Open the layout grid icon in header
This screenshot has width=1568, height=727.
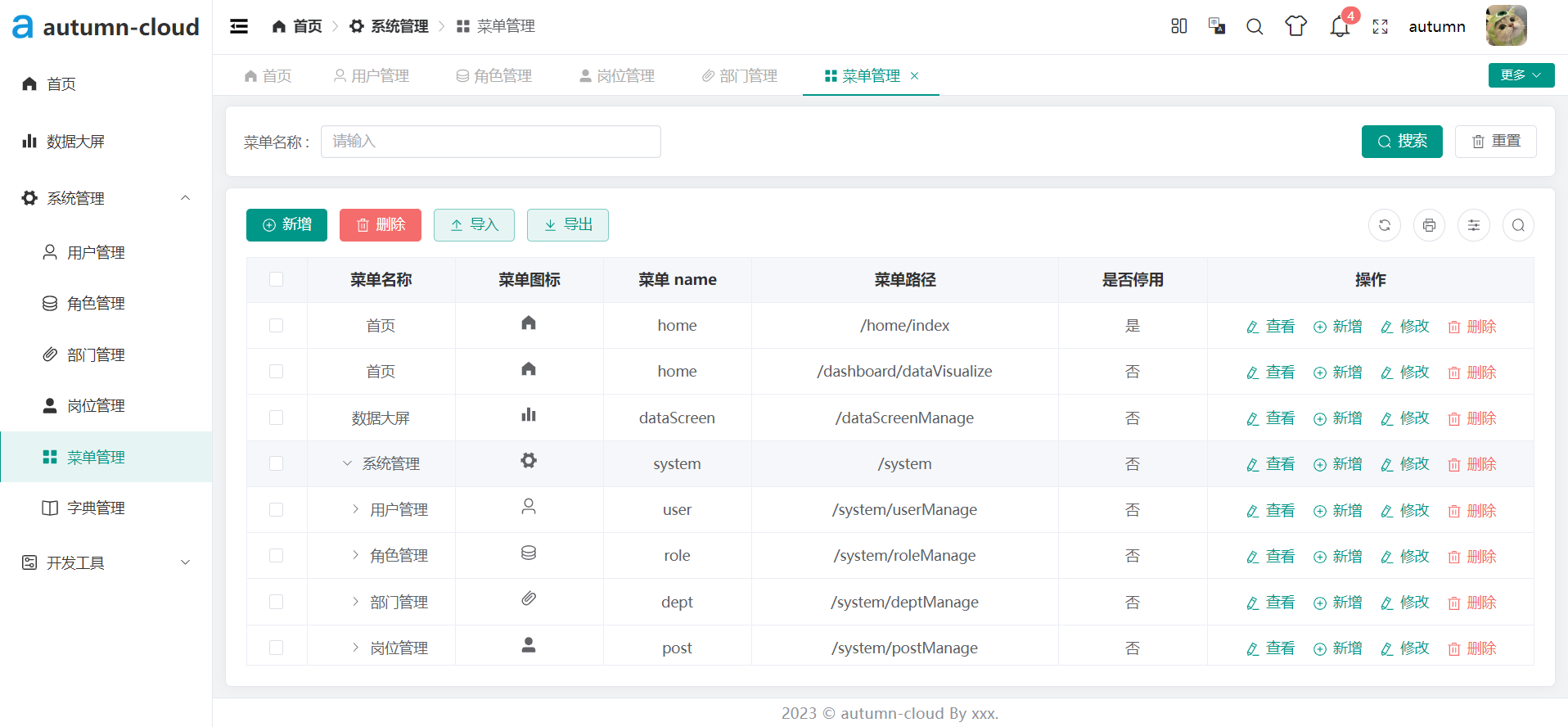pos(1178,26)
